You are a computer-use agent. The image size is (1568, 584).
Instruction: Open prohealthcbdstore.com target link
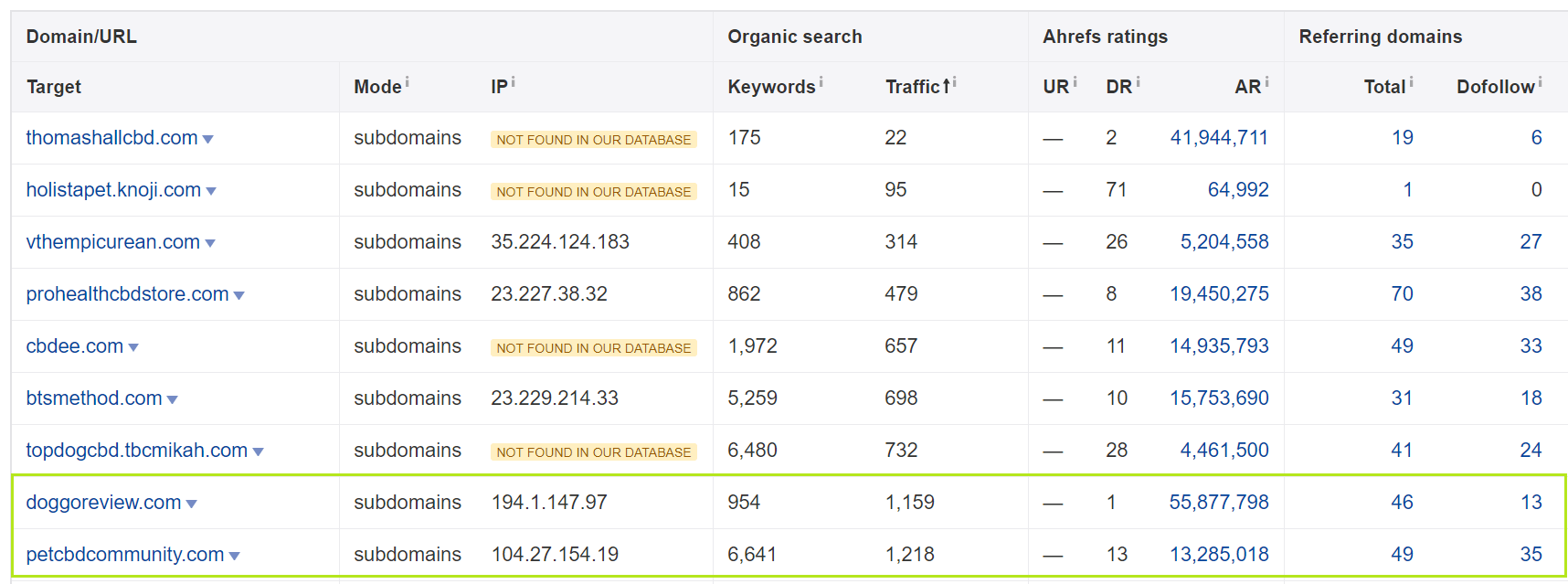click(127, 294)
